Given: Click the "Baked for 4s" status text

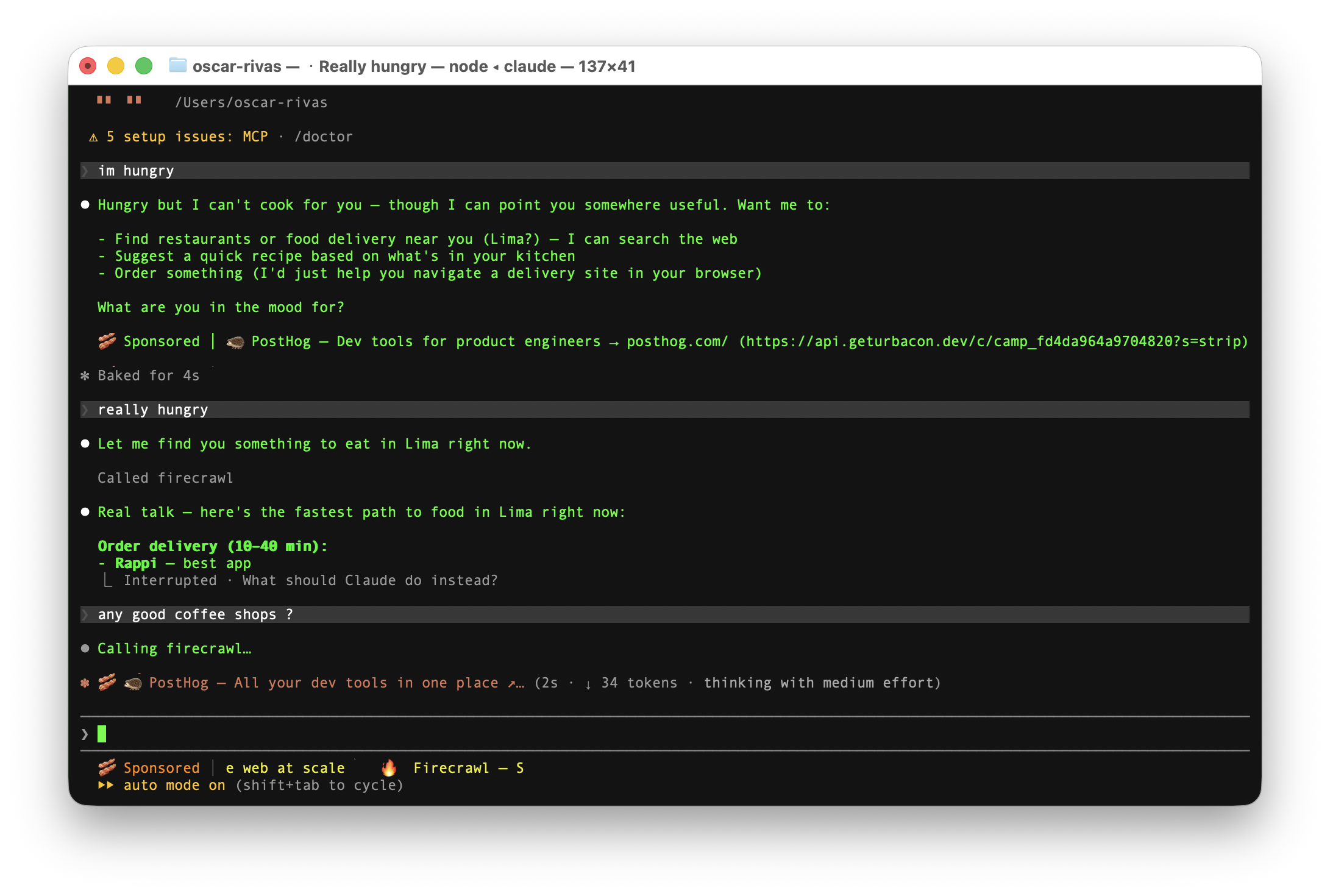Looking at the screenshot, I should click(x=149, y=375).
